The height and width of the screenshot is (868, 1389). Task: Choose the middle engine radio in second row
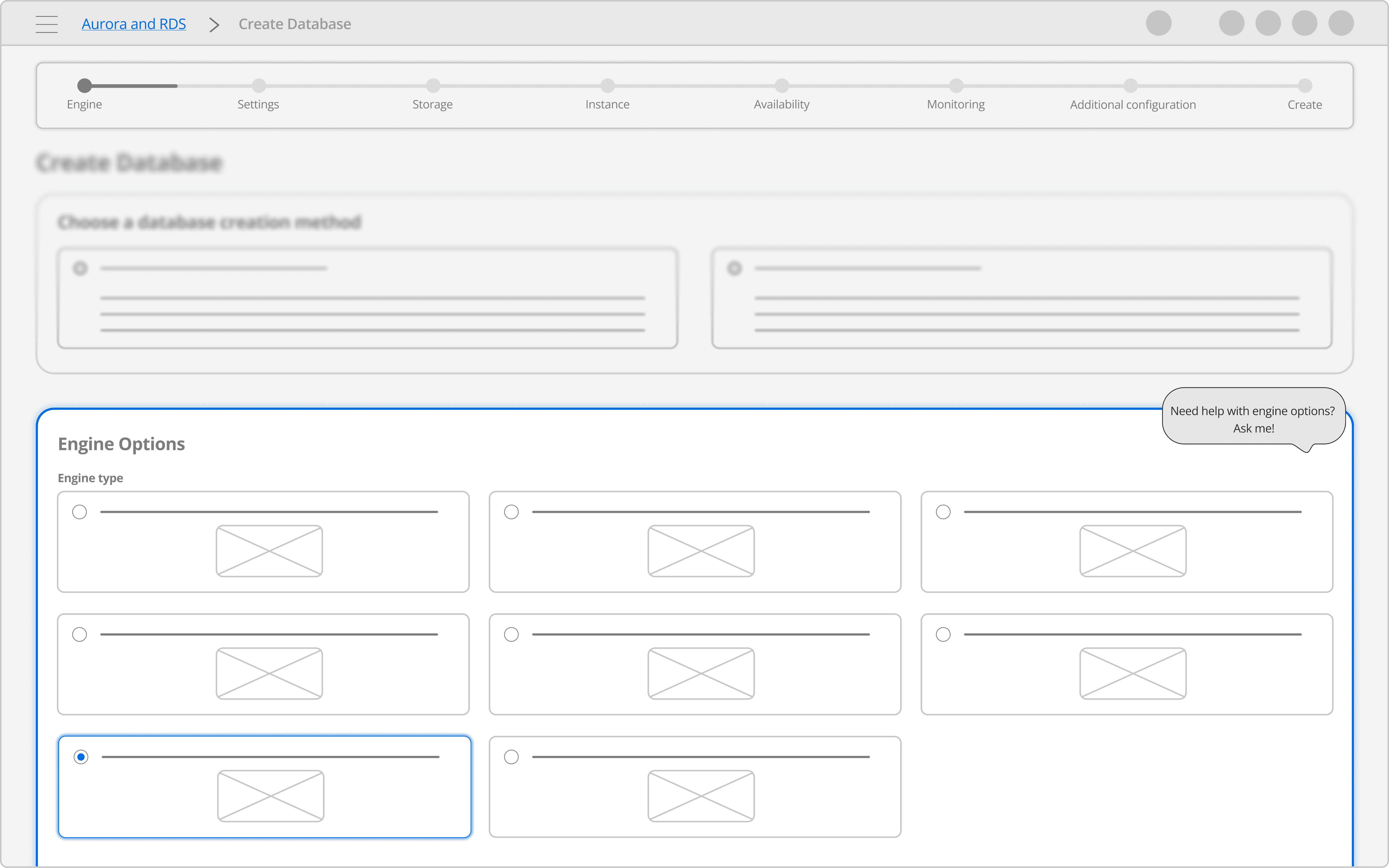[x=511, y=634]
